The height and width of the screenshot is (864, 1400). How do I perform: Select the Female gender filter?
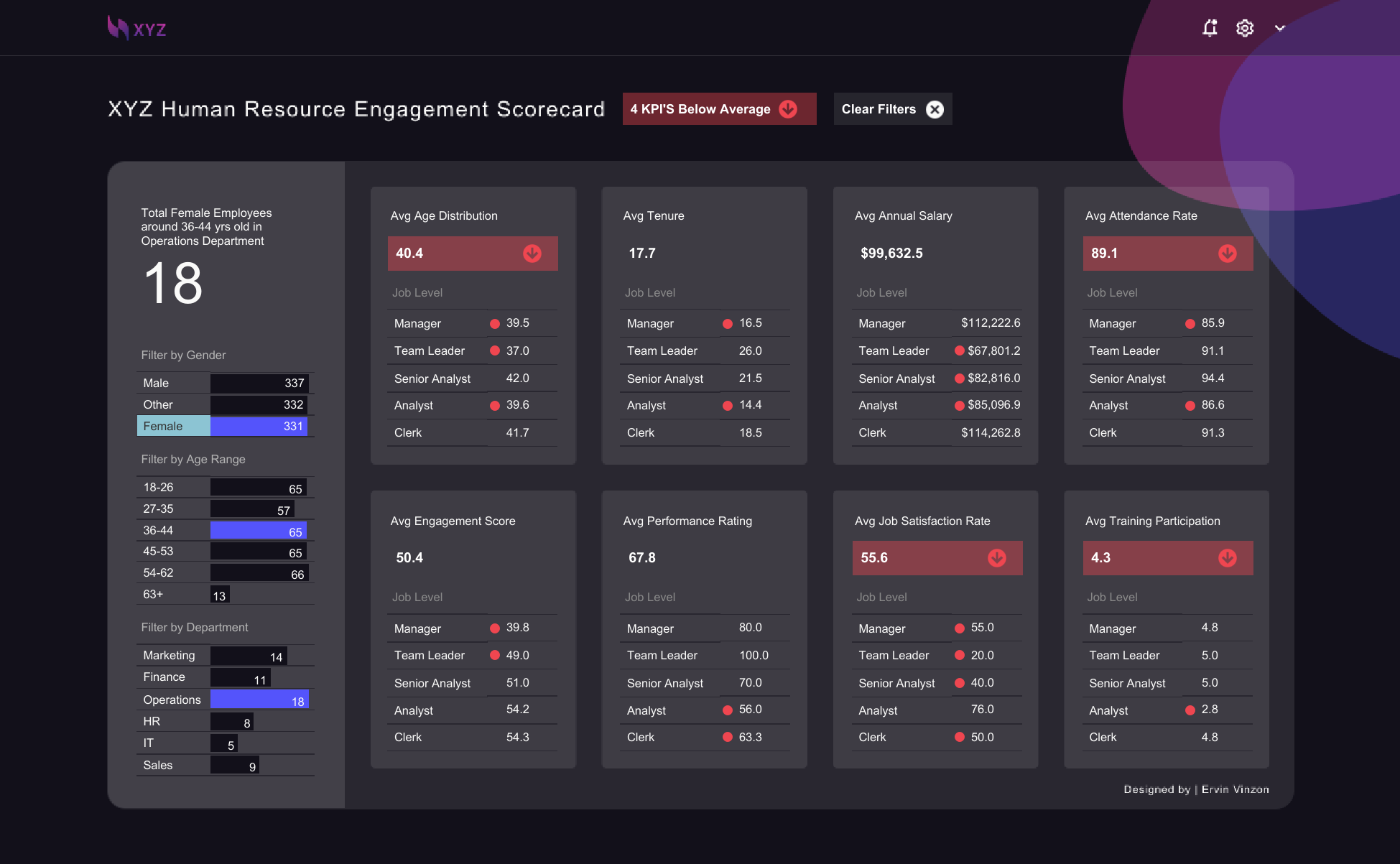[172, 425]
